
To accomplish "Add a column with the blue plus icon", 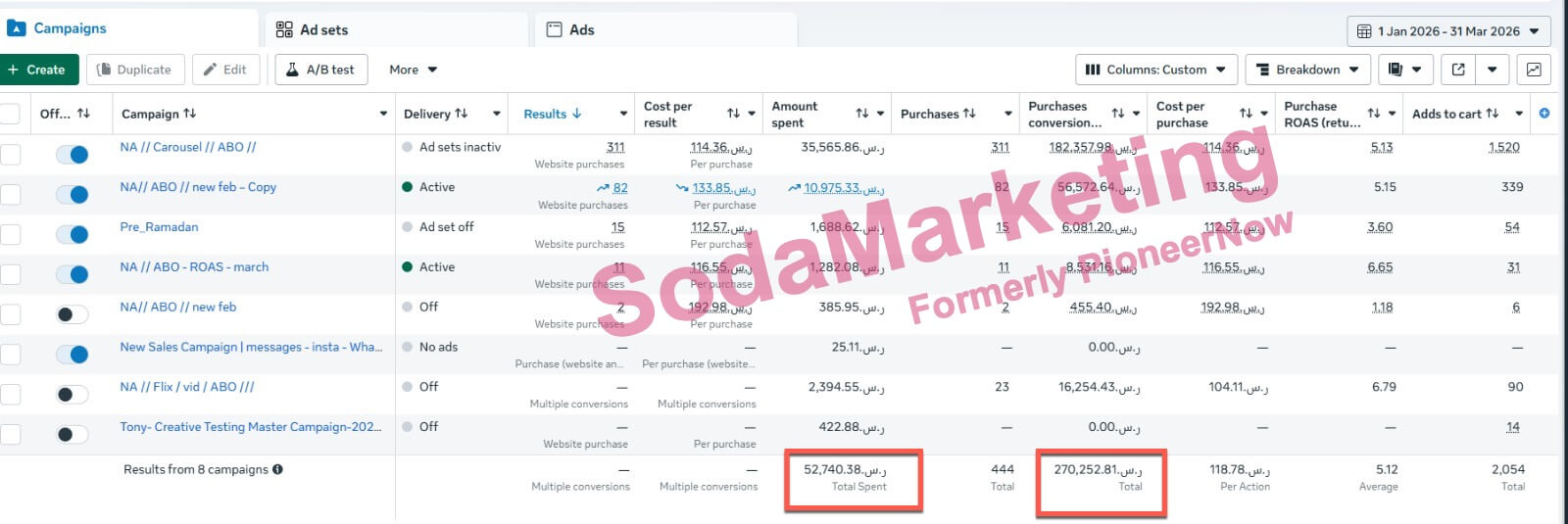I will (1544, 114).
